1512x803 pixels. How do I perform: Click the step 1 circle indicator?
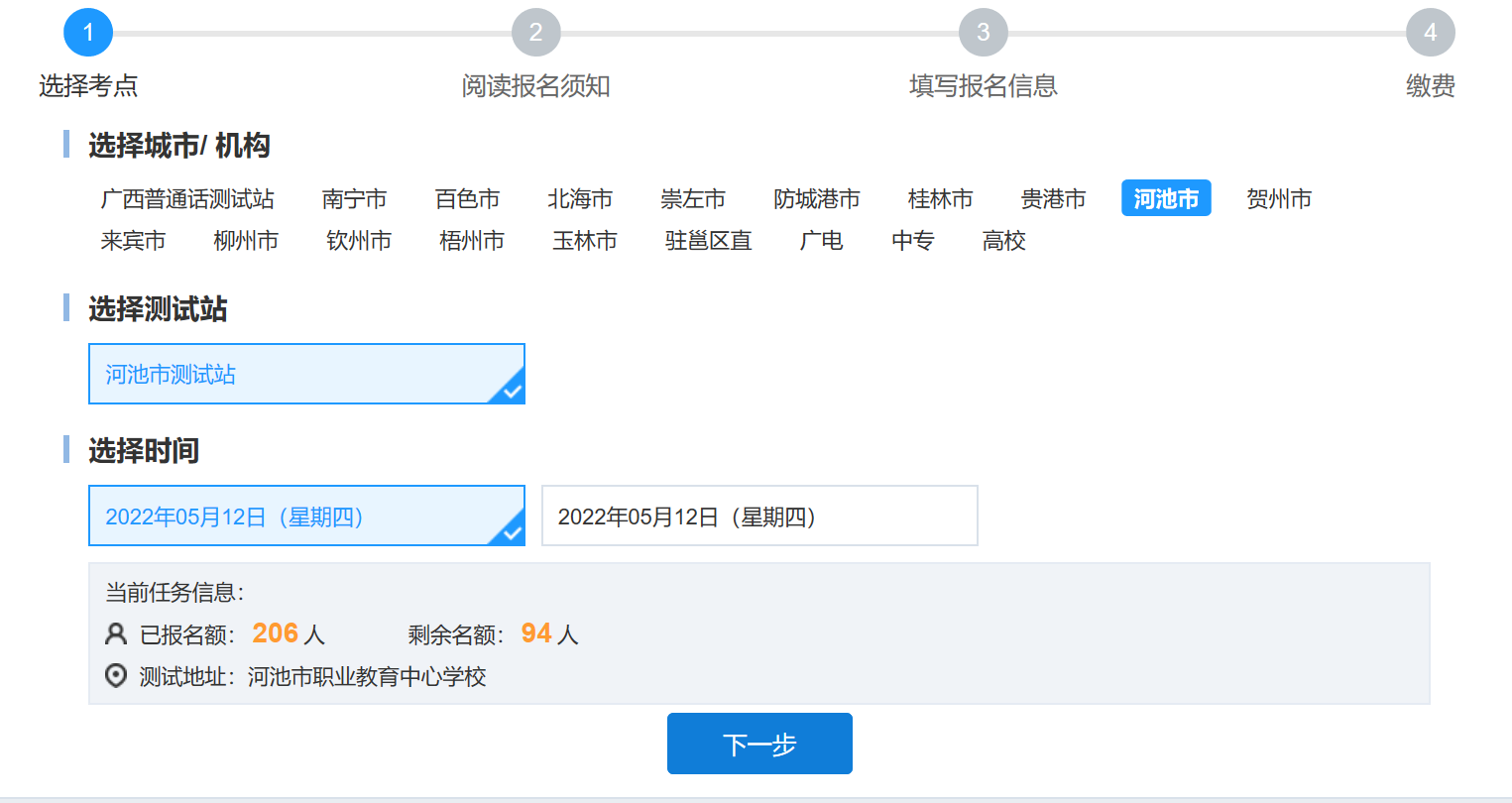(x=88, y=33)
